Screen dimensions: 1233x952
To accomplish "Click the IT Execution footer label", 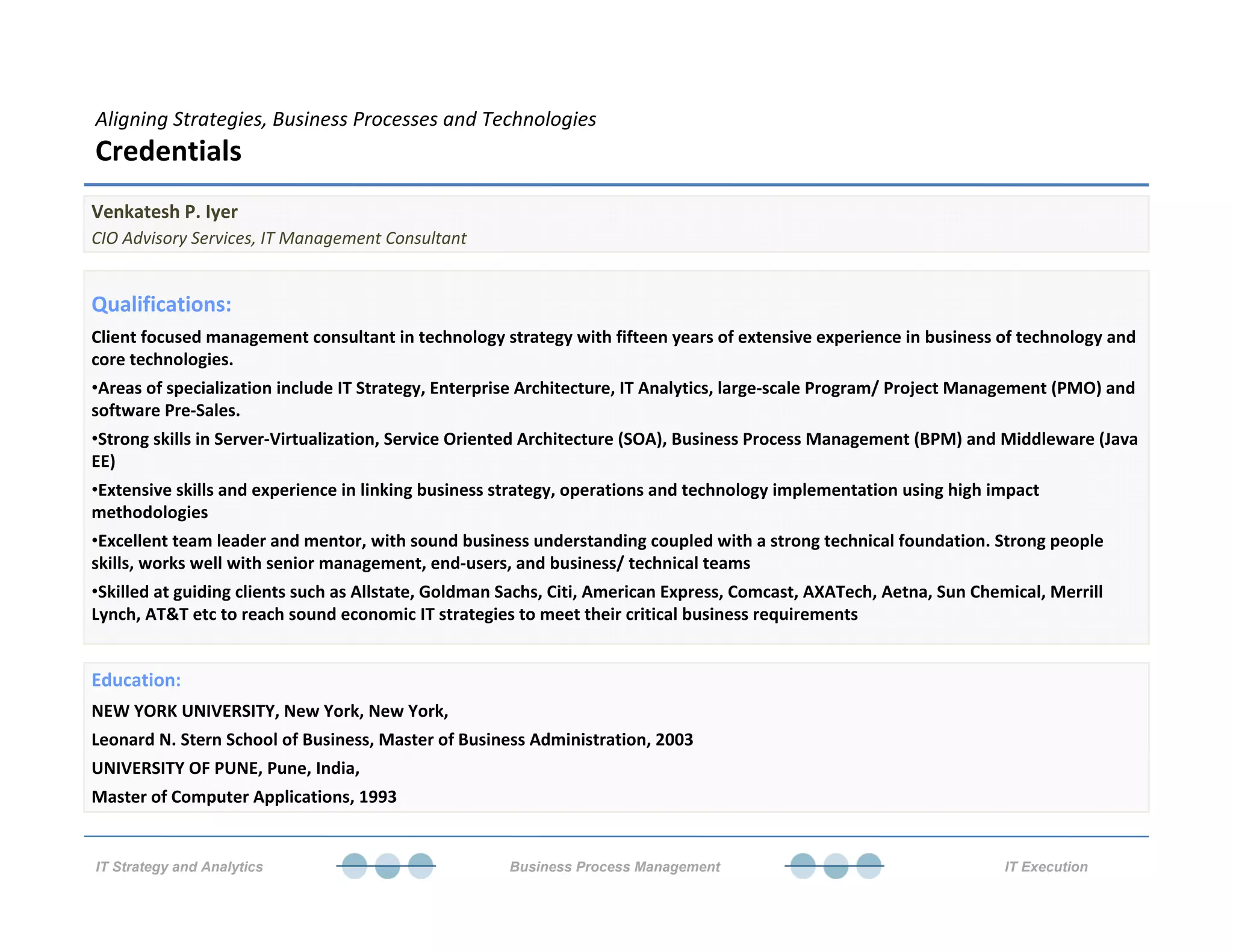I will point(1046,867).
